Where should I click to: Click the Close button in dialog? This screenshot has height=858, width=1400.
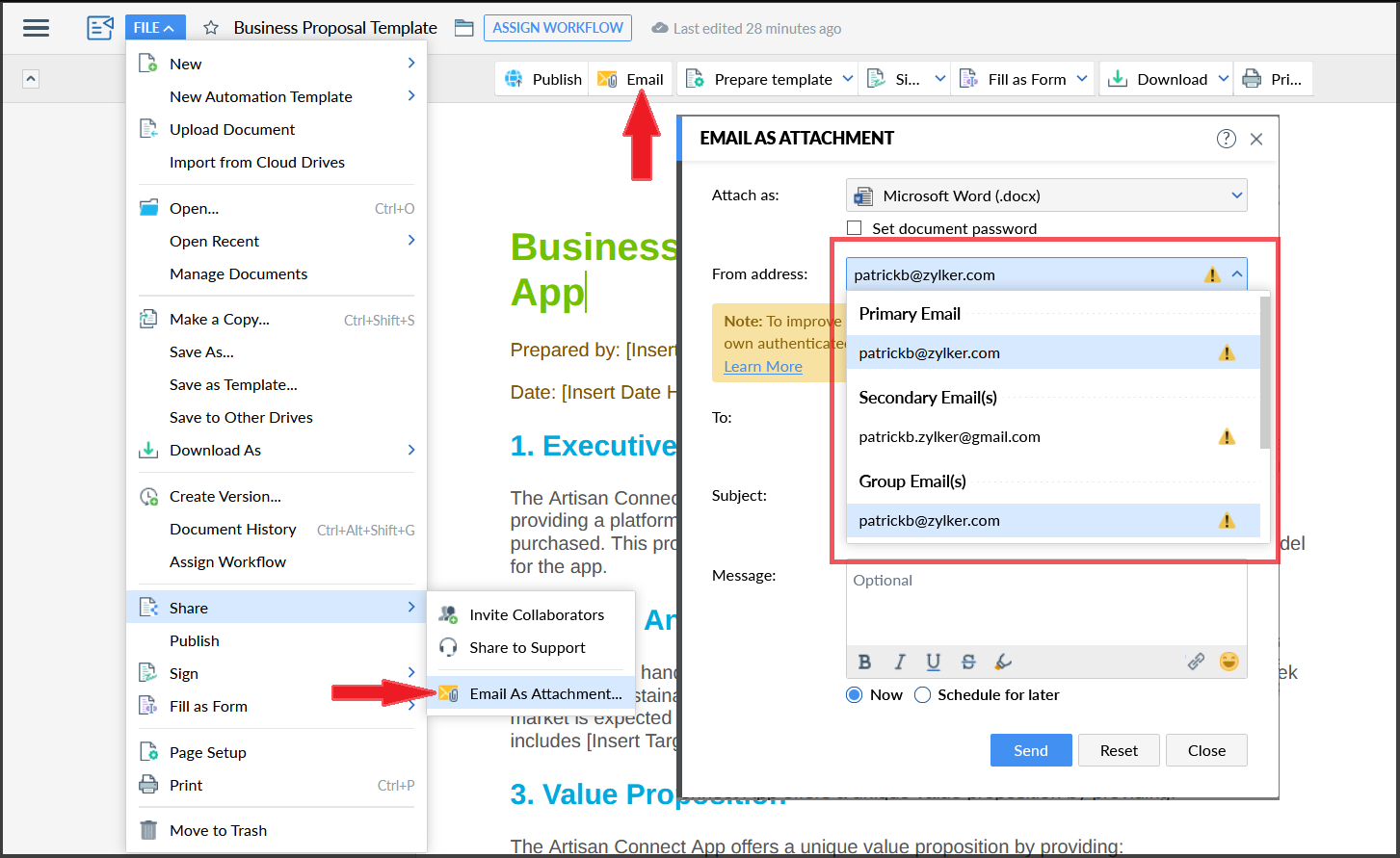[x=1206, y=750]
